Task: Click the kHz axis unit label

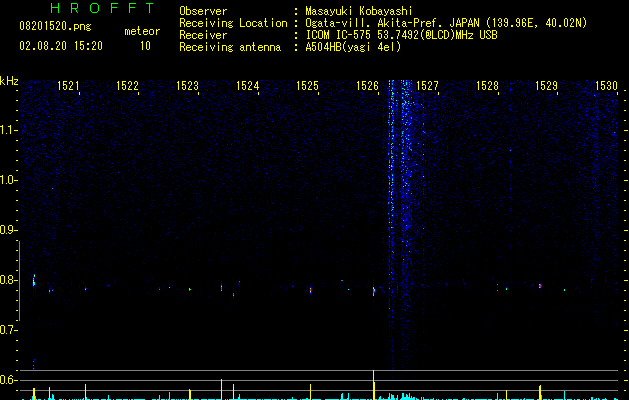Action: click(x=9, y=81)
